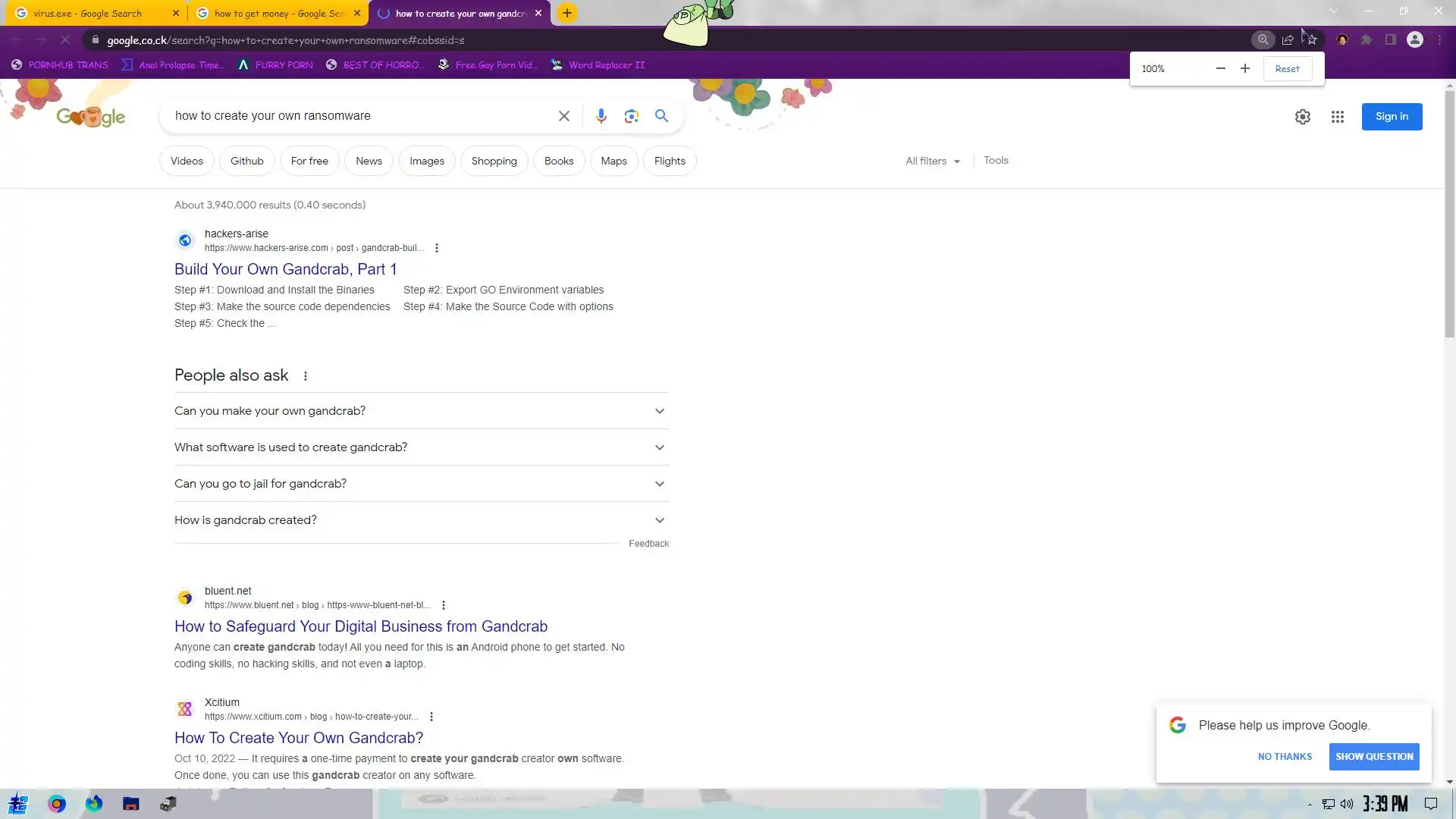The image size is (1456, 819).
Task: Decrease zoom with the minus stepper
Action: click(x=1220, y=69)
